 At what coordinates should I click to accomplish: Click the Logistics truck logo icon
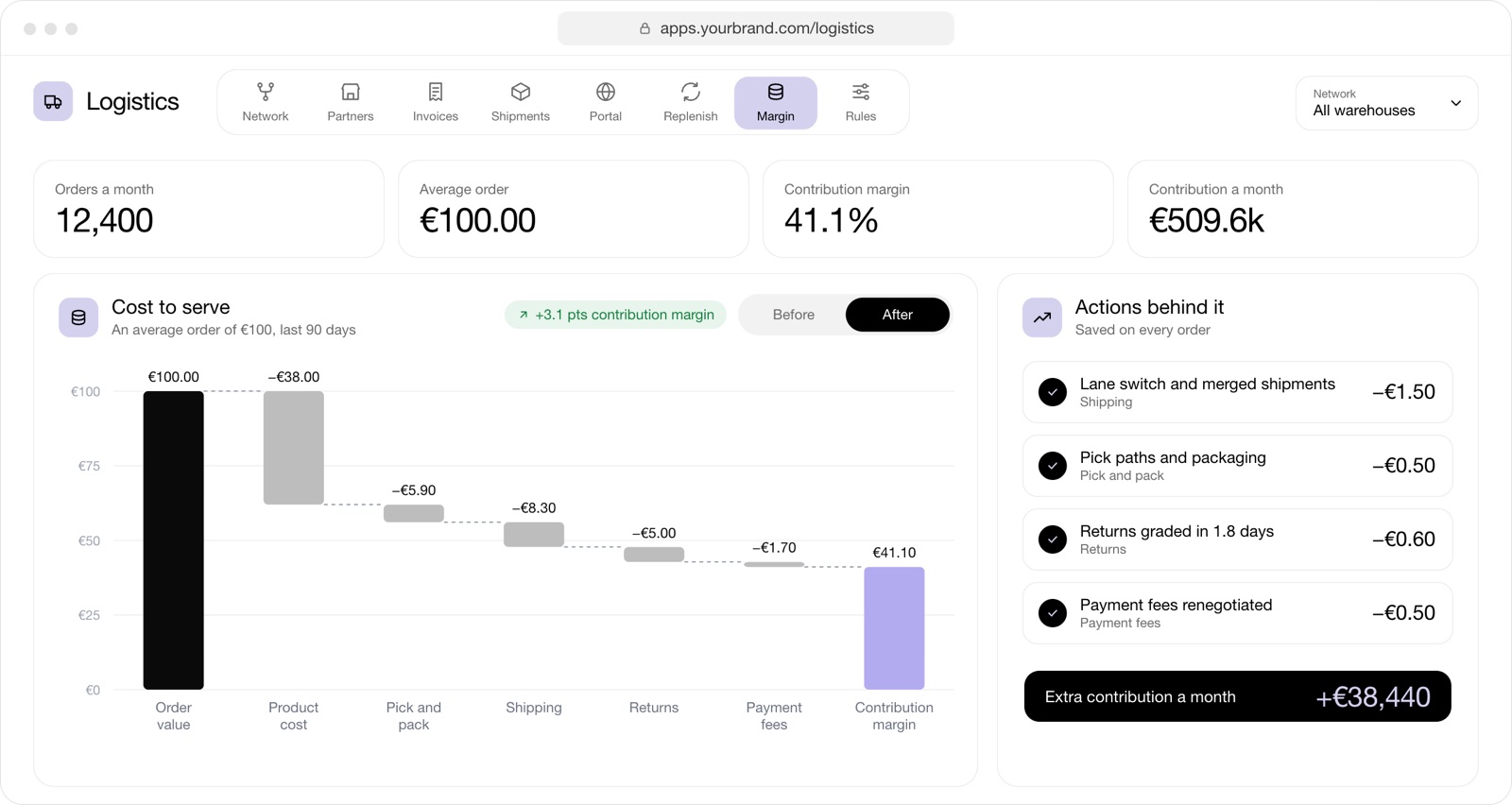coord(53,102)
